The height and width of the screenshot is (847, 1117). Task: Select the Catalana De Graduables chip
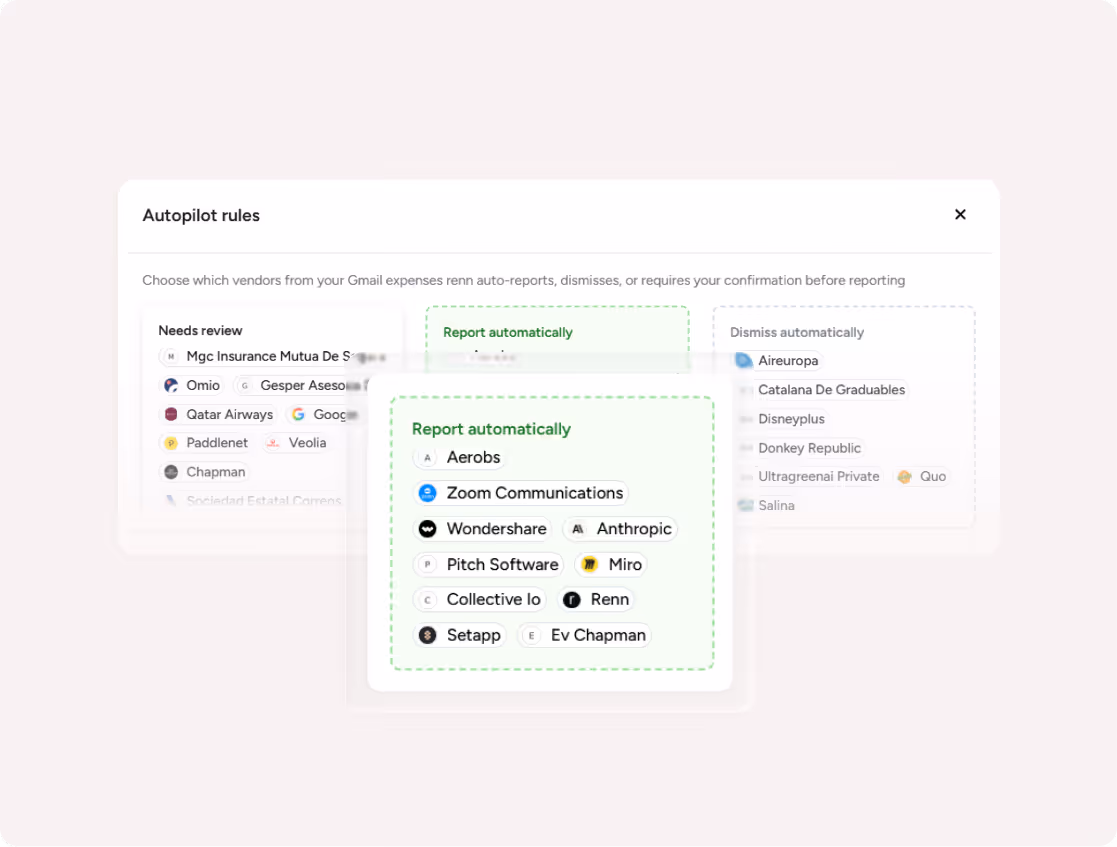822,390
